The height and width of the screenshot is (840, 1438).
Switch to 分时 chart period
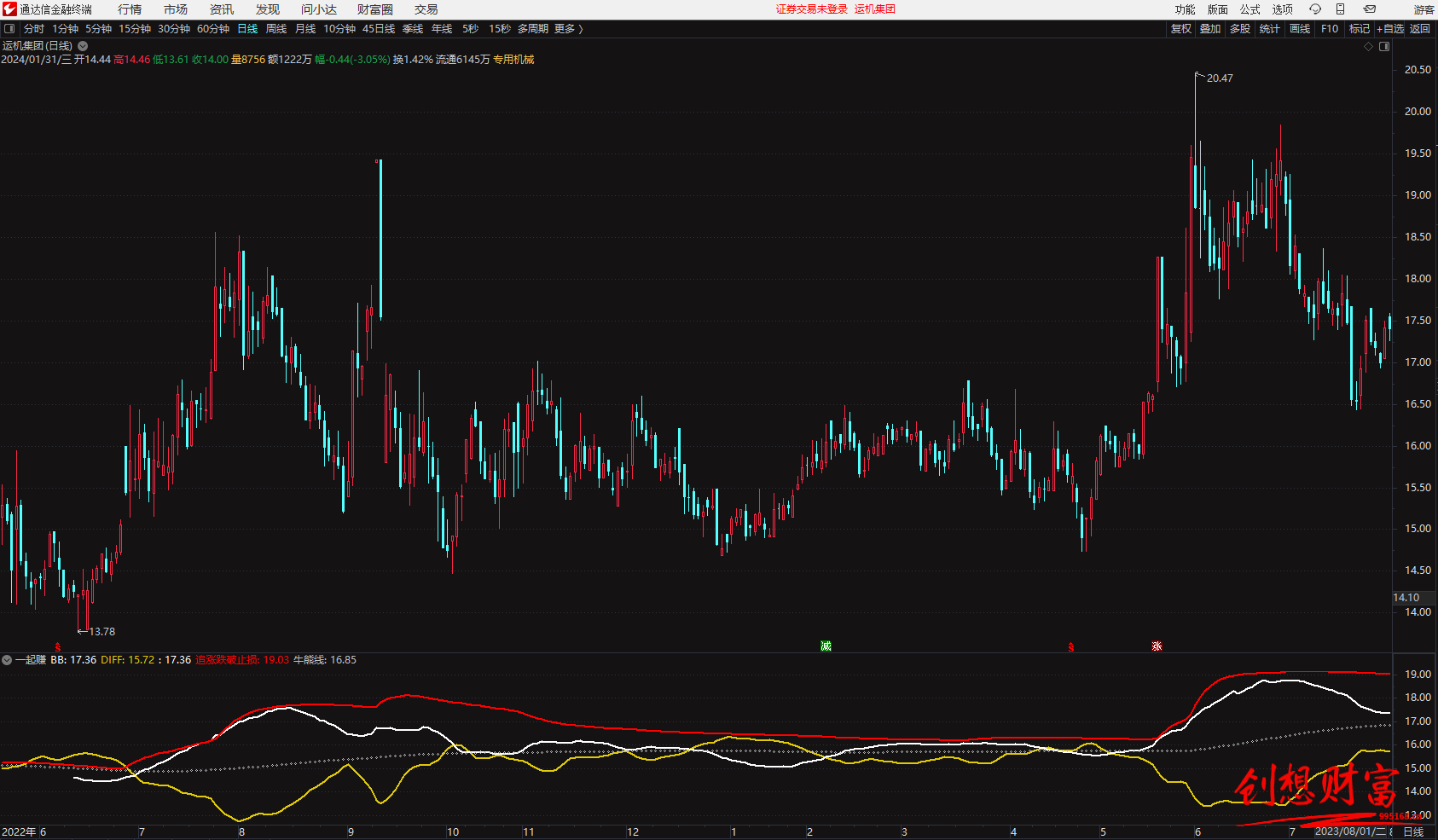[34, 29]
